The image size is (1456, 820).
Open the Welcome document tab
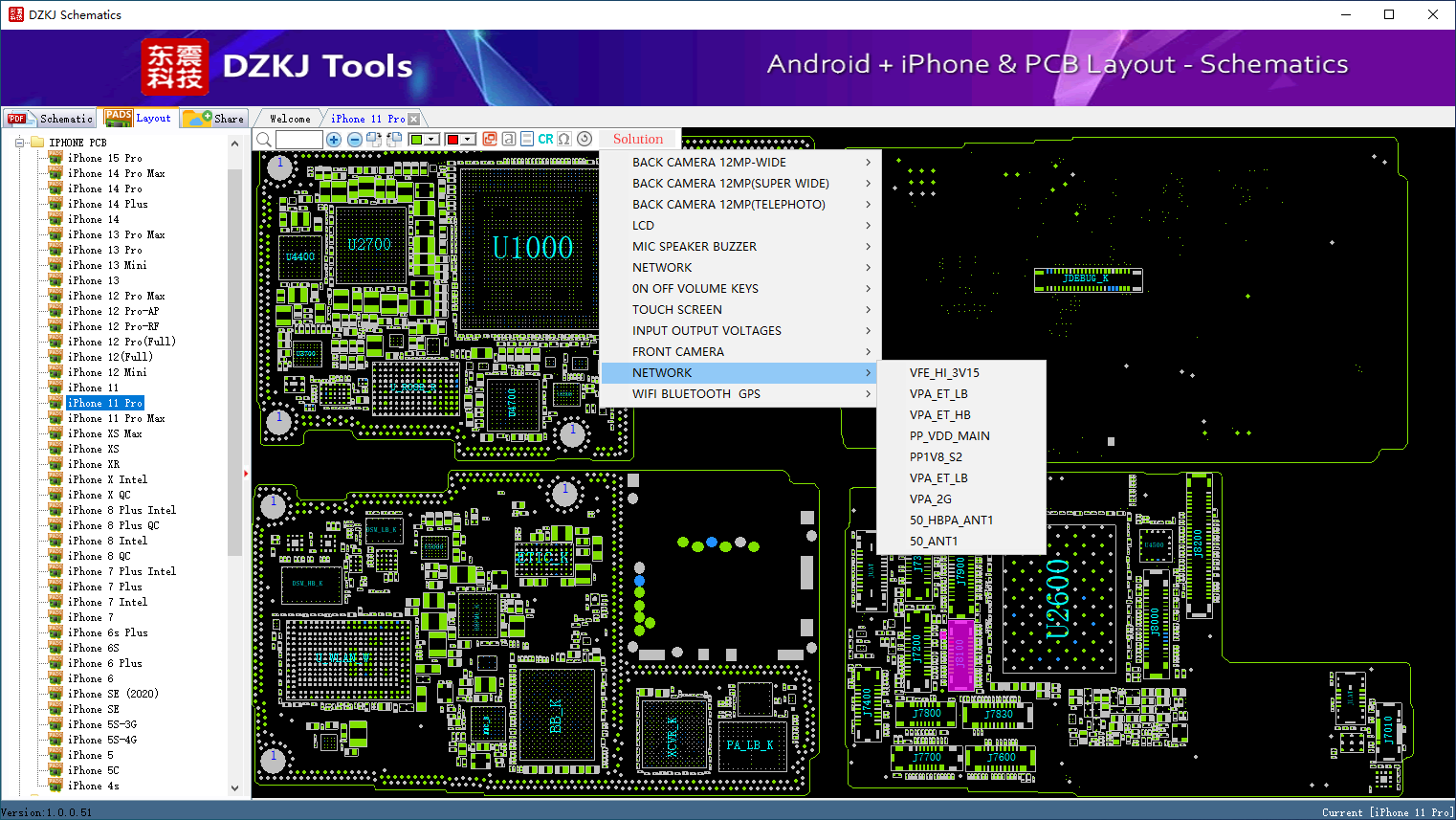pos(290,120)
